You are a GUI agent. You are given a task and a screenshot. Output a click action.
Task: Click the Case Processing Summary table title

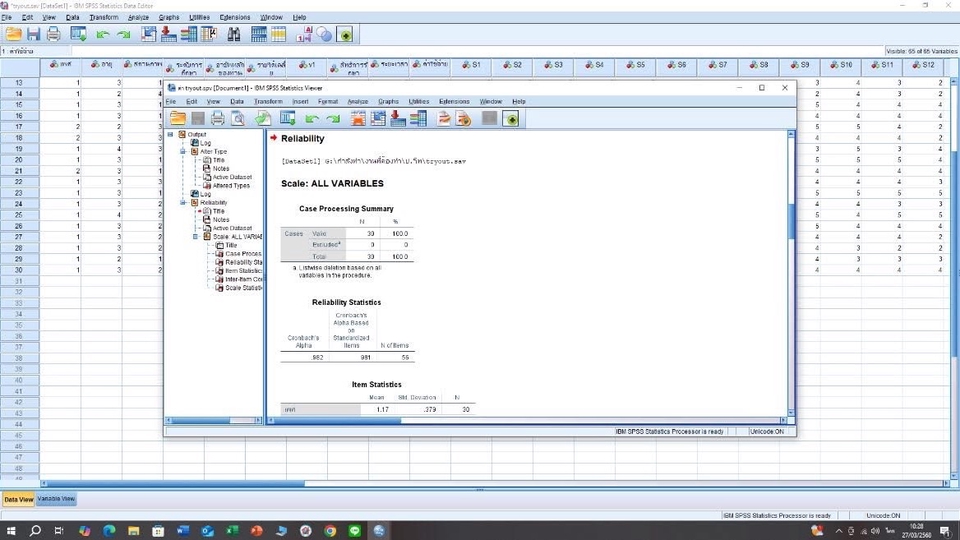tap(346, 209)
